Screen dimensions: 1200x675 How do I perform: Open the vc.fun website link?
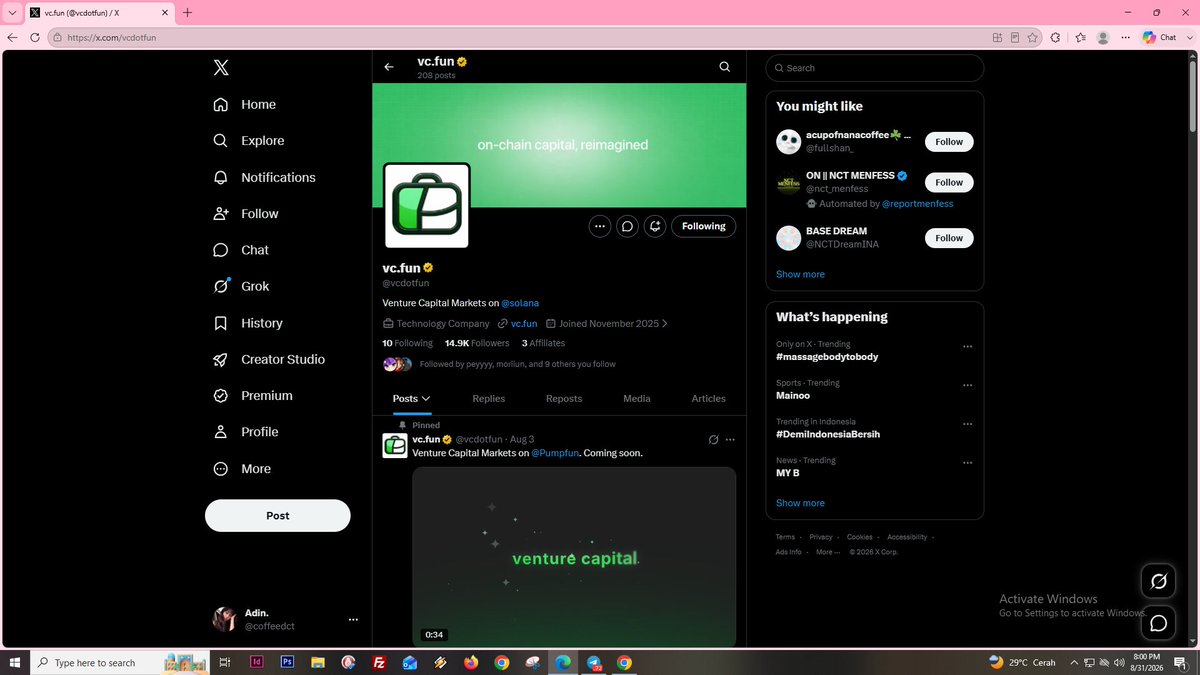click(x=524, y=323)
